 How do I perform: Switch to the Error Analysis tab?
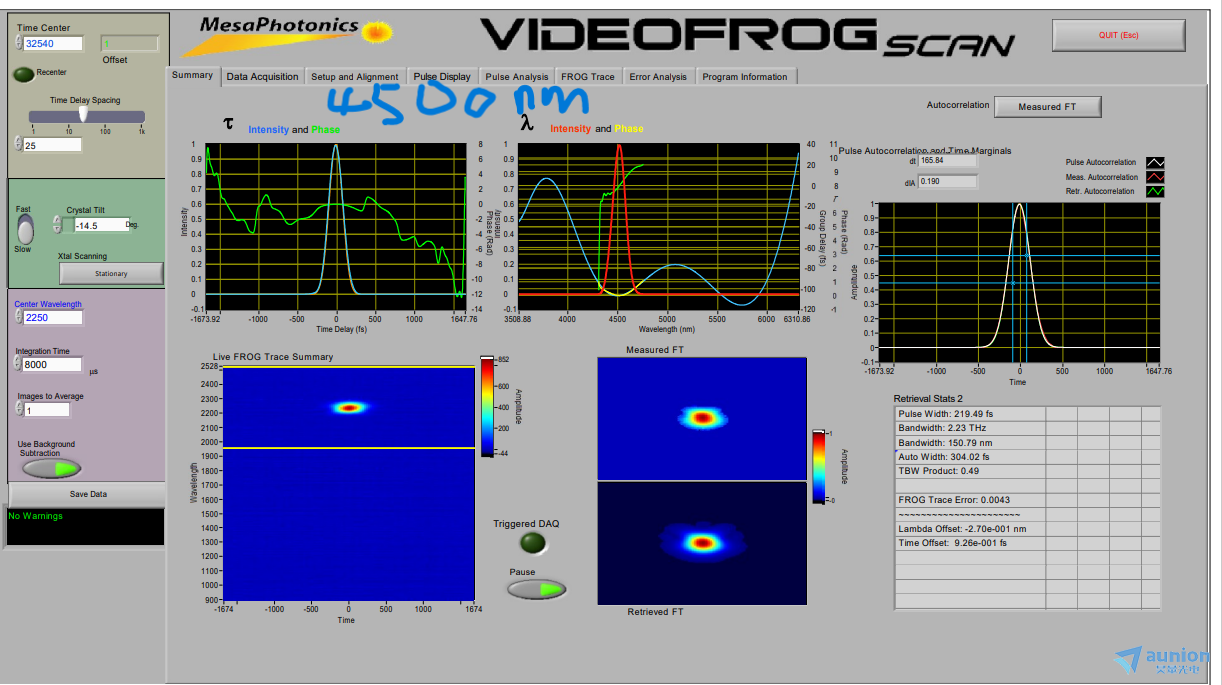[x=658, y=76]
